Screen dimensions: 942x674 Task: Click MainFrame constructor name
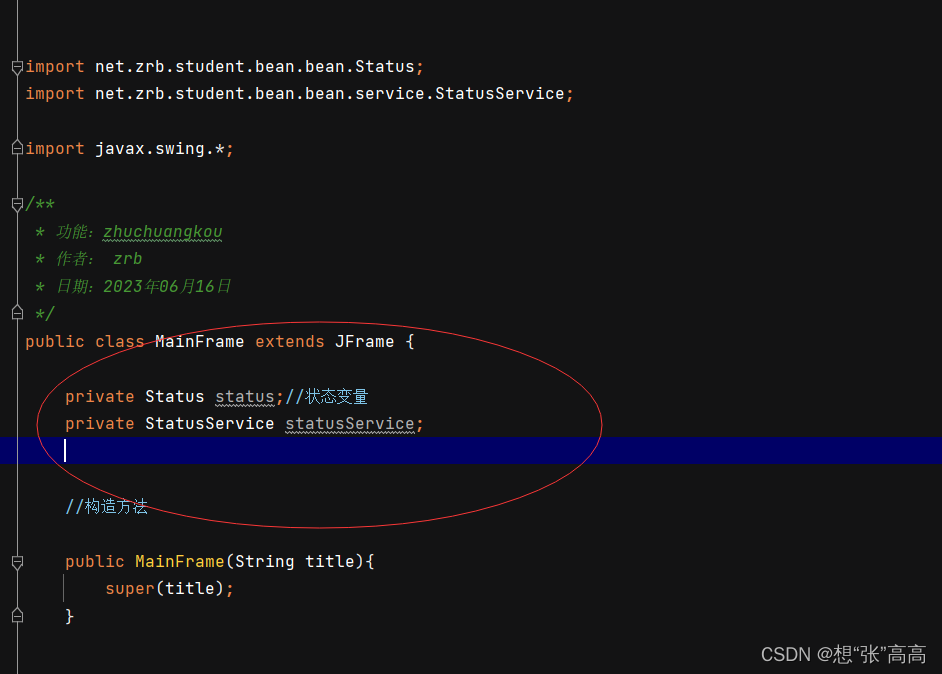click(x=180, y=562)
